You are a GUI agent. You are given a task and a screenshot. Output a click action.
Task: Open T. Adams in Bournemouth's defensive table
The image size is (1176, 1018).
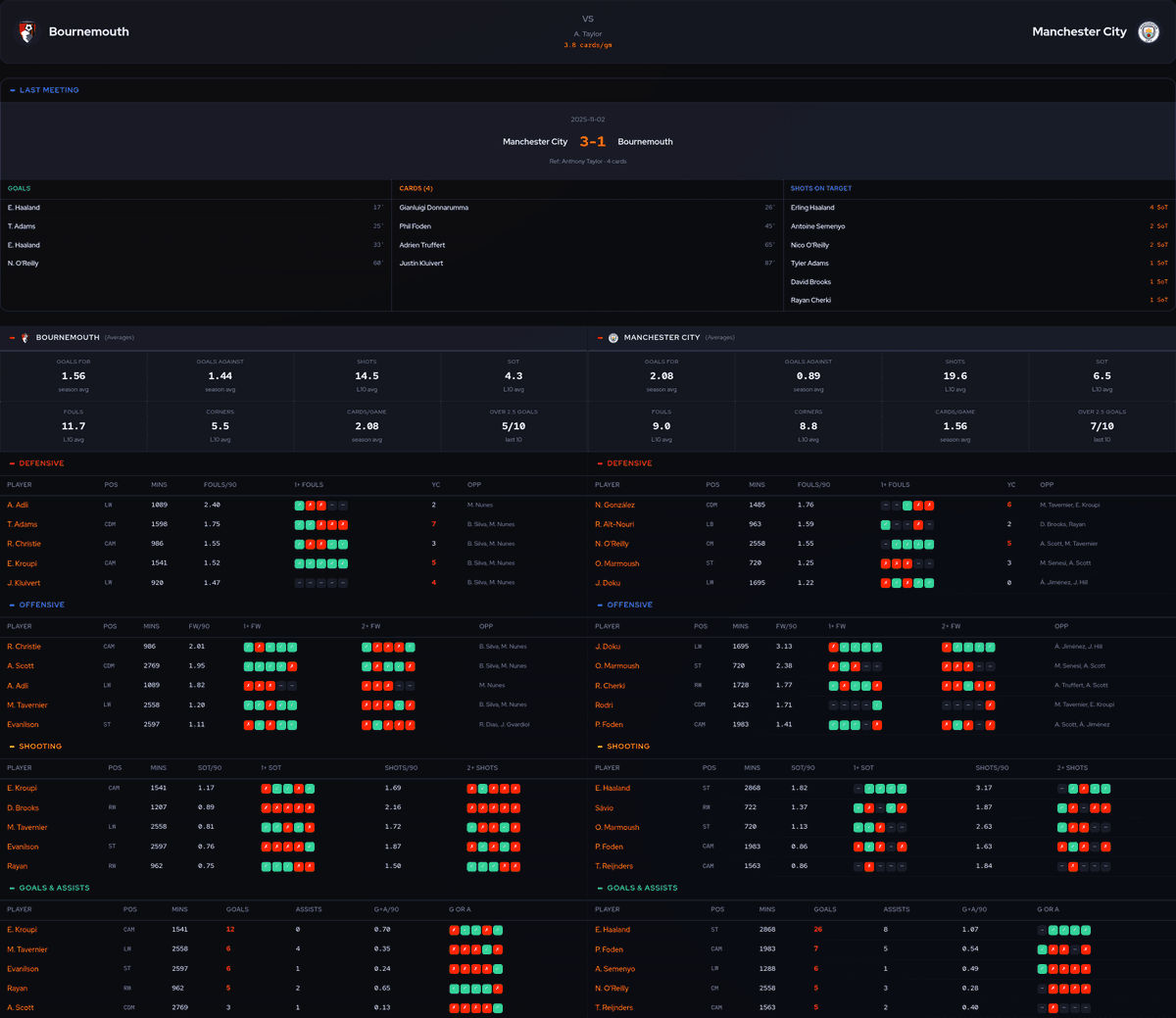pyautogui.click(x=21, y=524)
